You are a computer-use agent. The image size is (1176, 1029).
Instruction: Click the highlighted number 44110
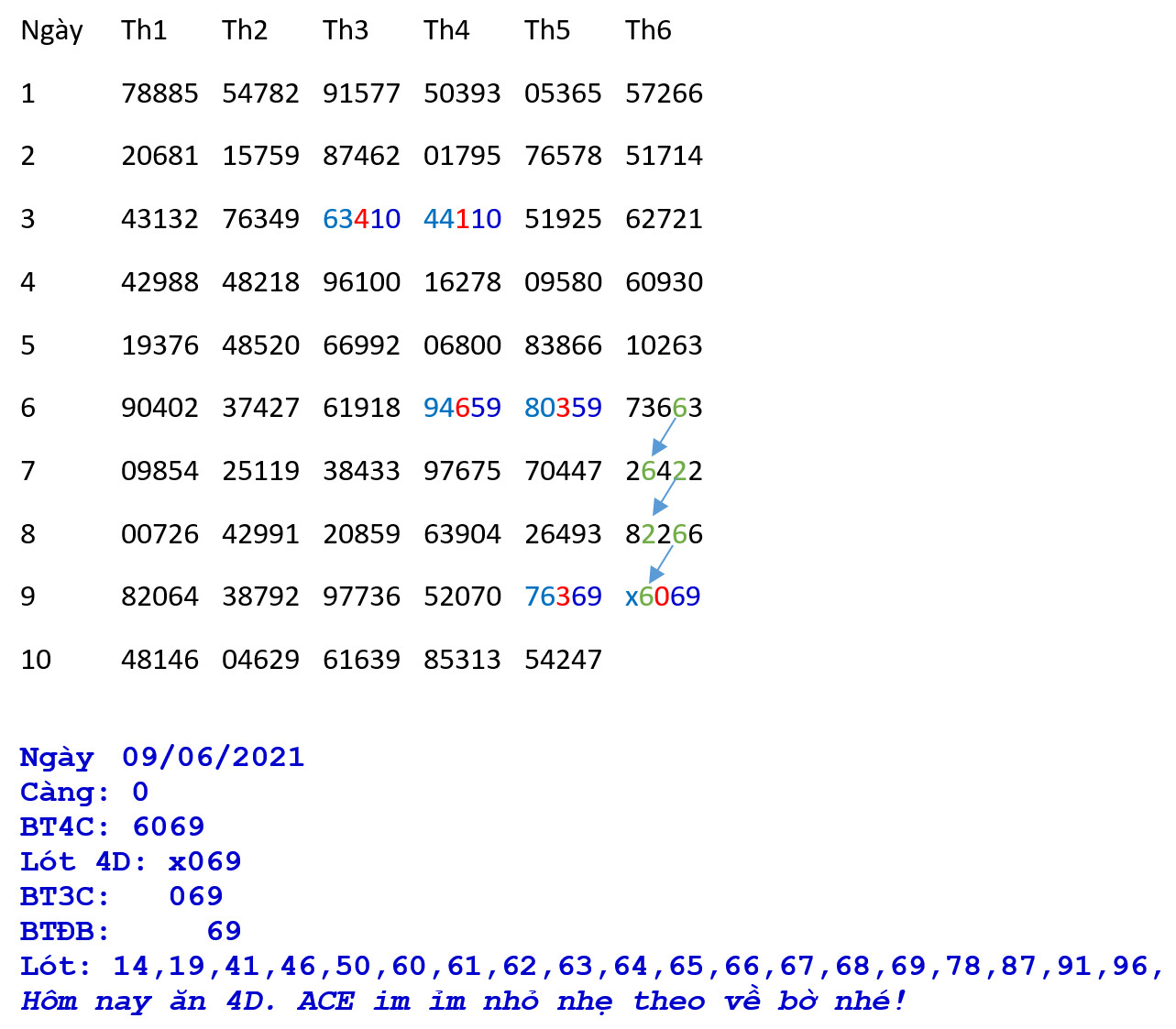point(462,219)
